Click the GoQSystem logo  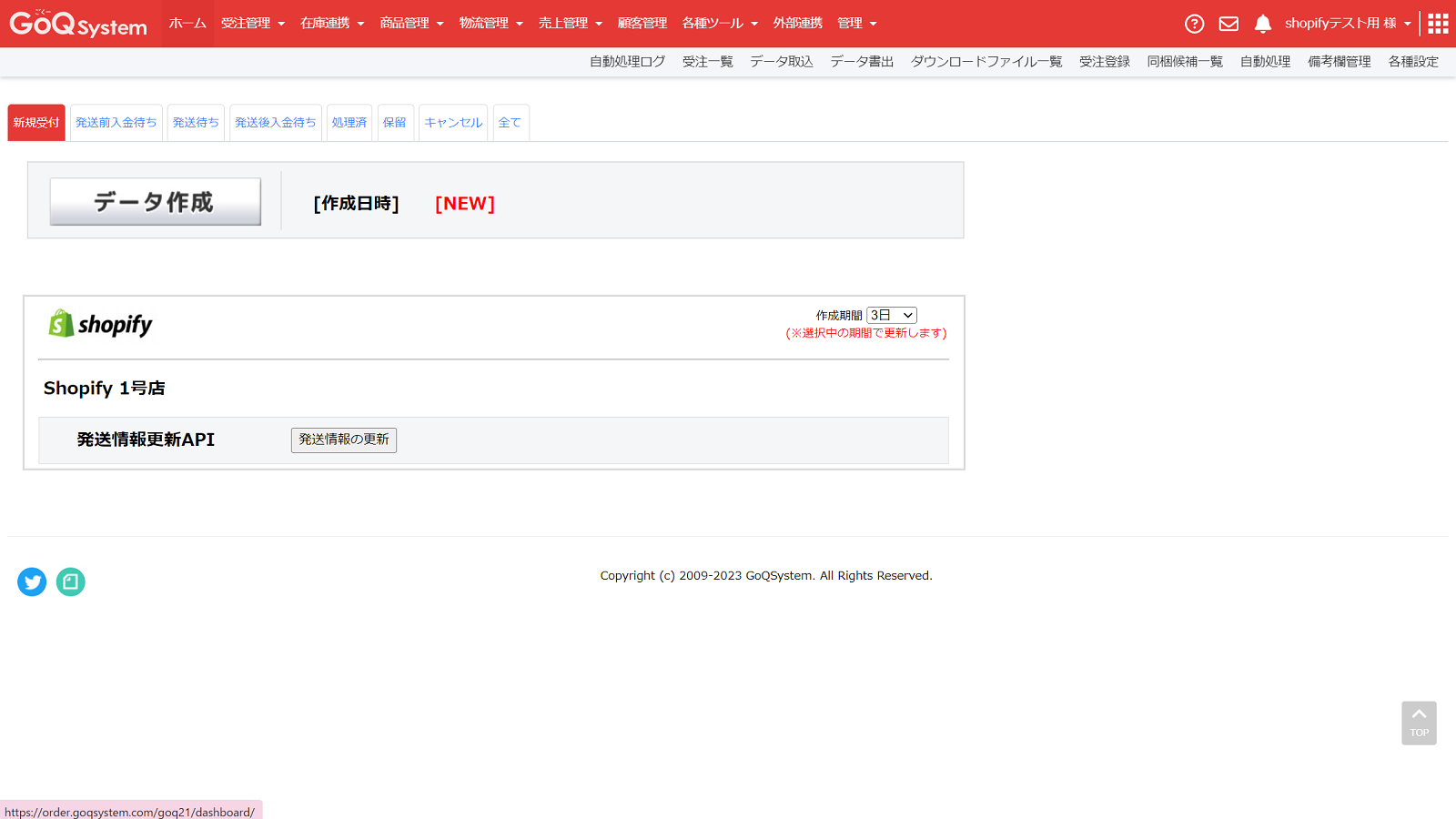[x=78, y=24]
